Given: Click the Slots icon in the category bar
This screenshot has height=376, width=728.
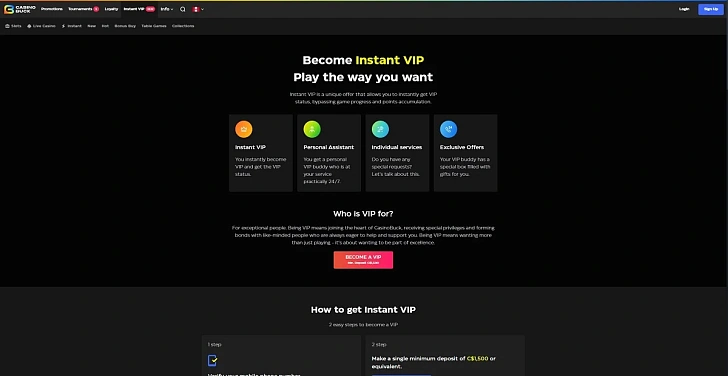Looking at the screenshot, I should [7, 26].
